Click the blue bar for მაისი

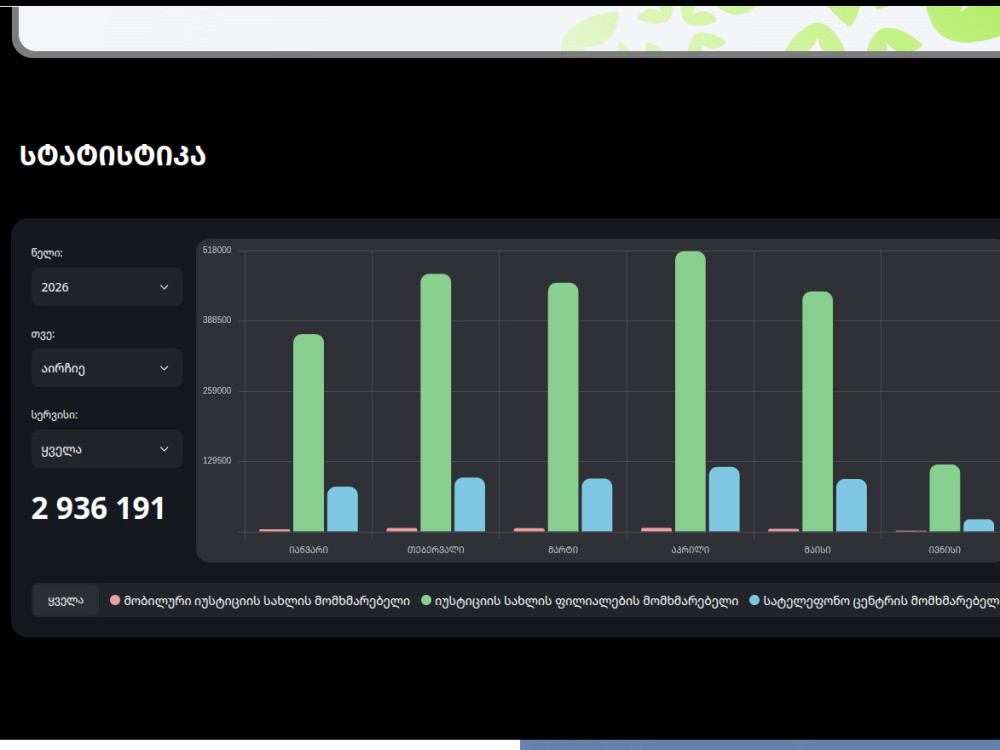click(x=851, y=505)
